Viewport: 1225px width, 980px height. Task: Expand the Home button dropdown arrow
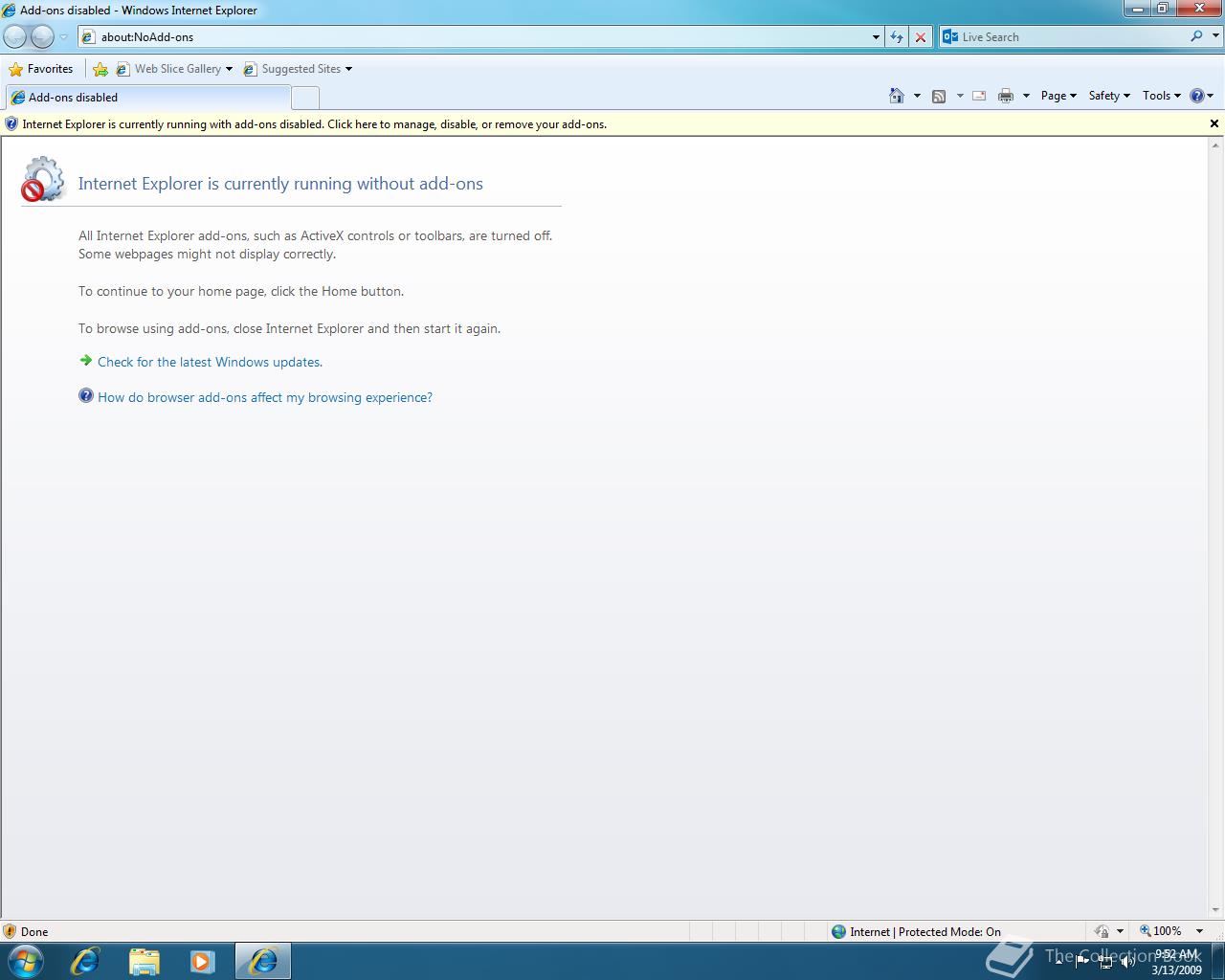(917, 96)
